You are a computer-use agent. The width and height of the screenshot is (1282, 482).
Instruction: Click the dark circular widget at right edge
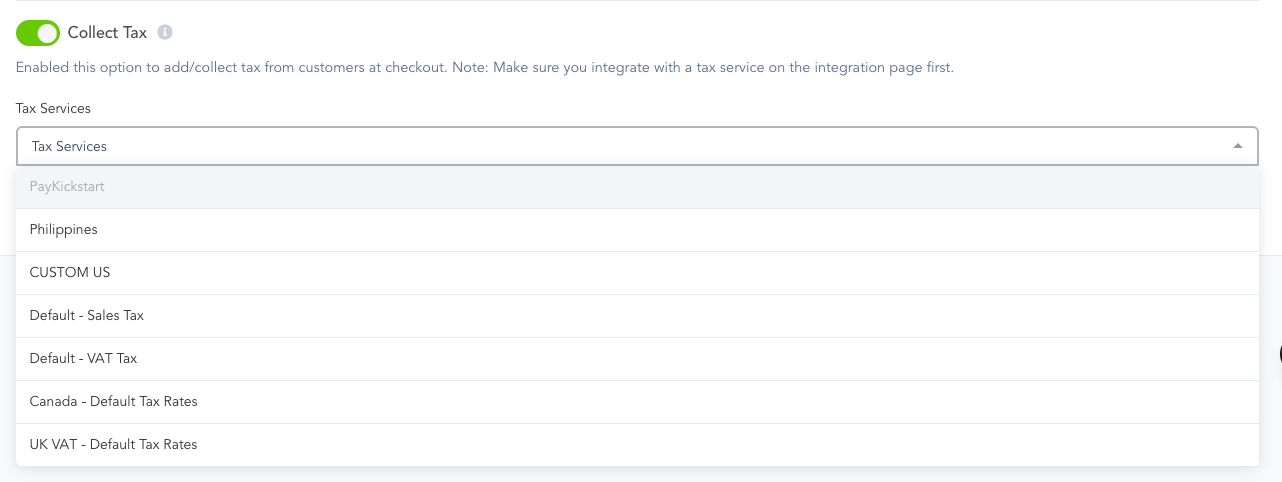pyautogui.click(x=1279, y=354)
